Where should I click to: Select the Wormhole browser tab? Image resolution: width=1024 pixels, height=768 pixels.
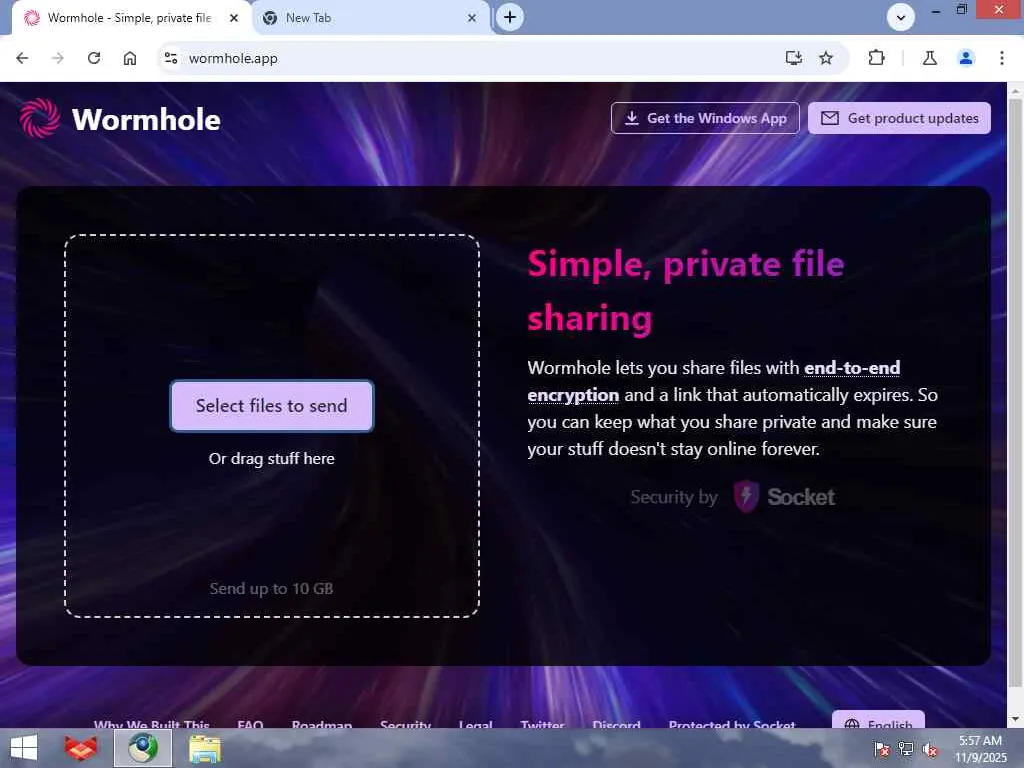click(131, 18)
